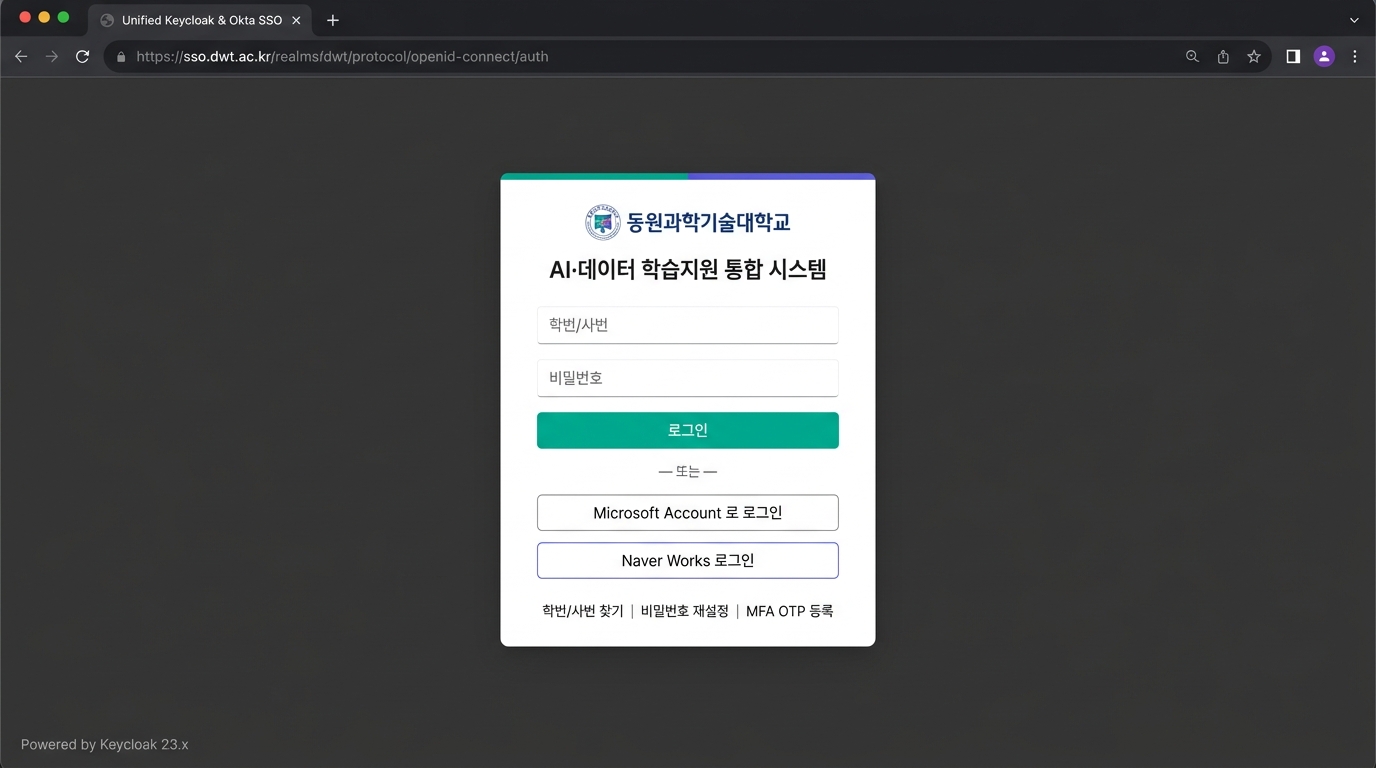
Task: Click the yellow macOS minimize window button
Action: pos(44,18)
